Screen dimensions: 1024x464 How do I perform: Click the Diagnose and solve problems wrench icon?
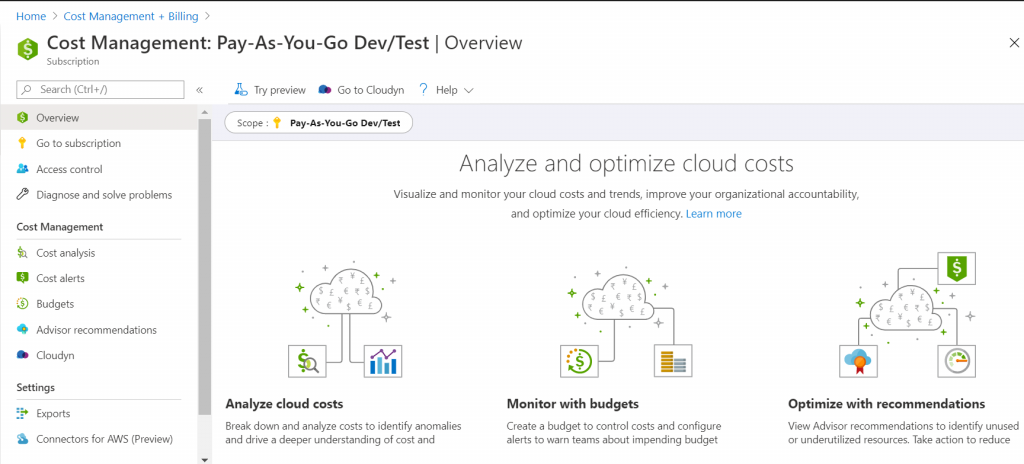[x=22, y=195]
